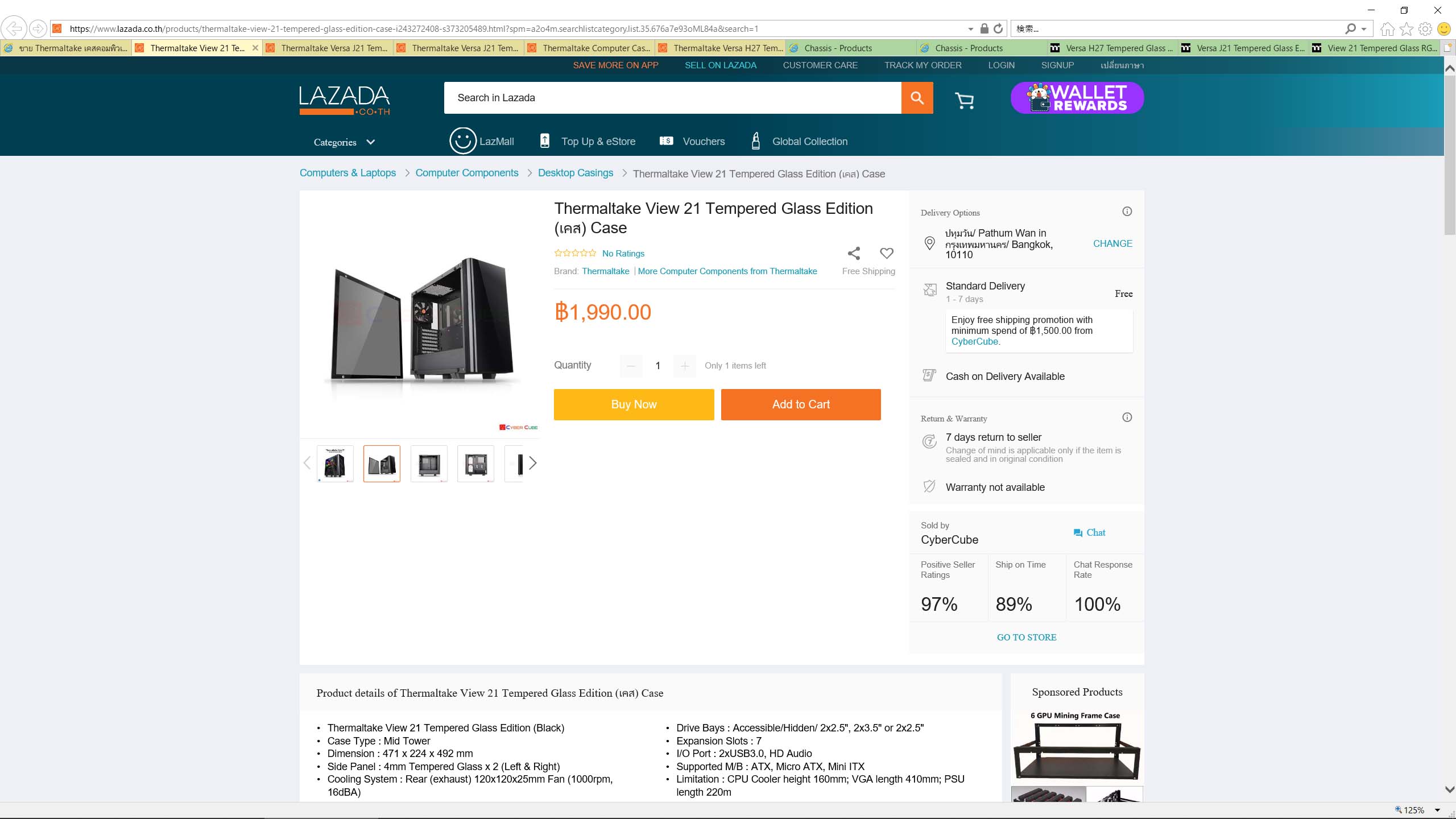
Task: Click Return & Warranty info icon
Action: coord(1127,417)
